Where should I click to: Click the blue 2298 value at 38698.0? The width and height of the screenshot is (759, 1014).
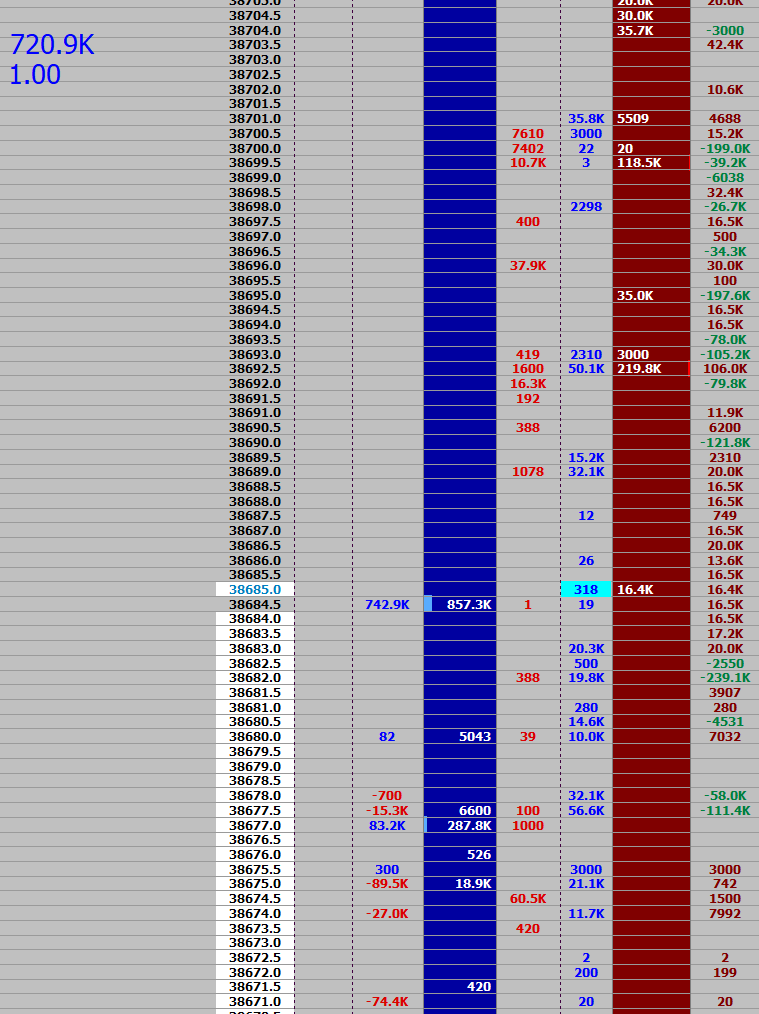586,207
